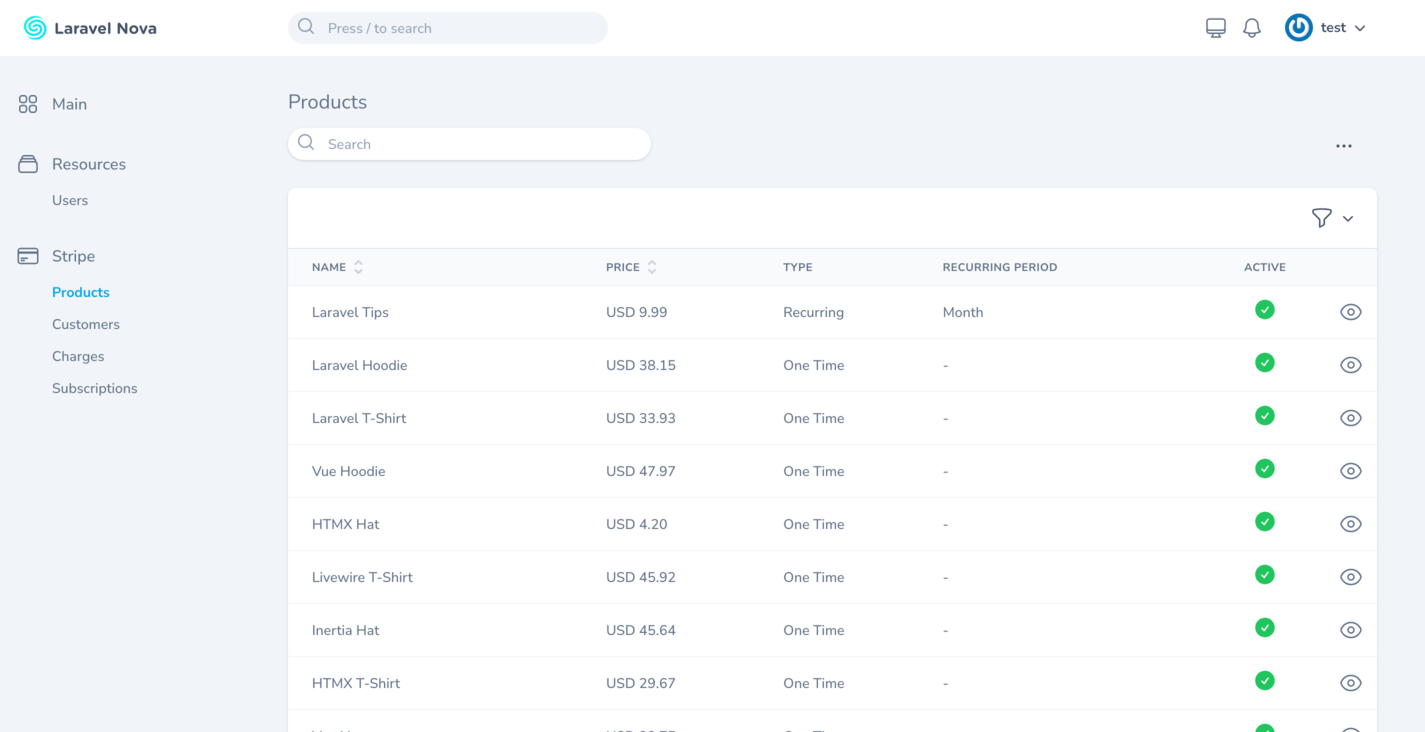Click the Products page heading
Viewport: 1425px width, 732px height.
(x=328, y=102)
